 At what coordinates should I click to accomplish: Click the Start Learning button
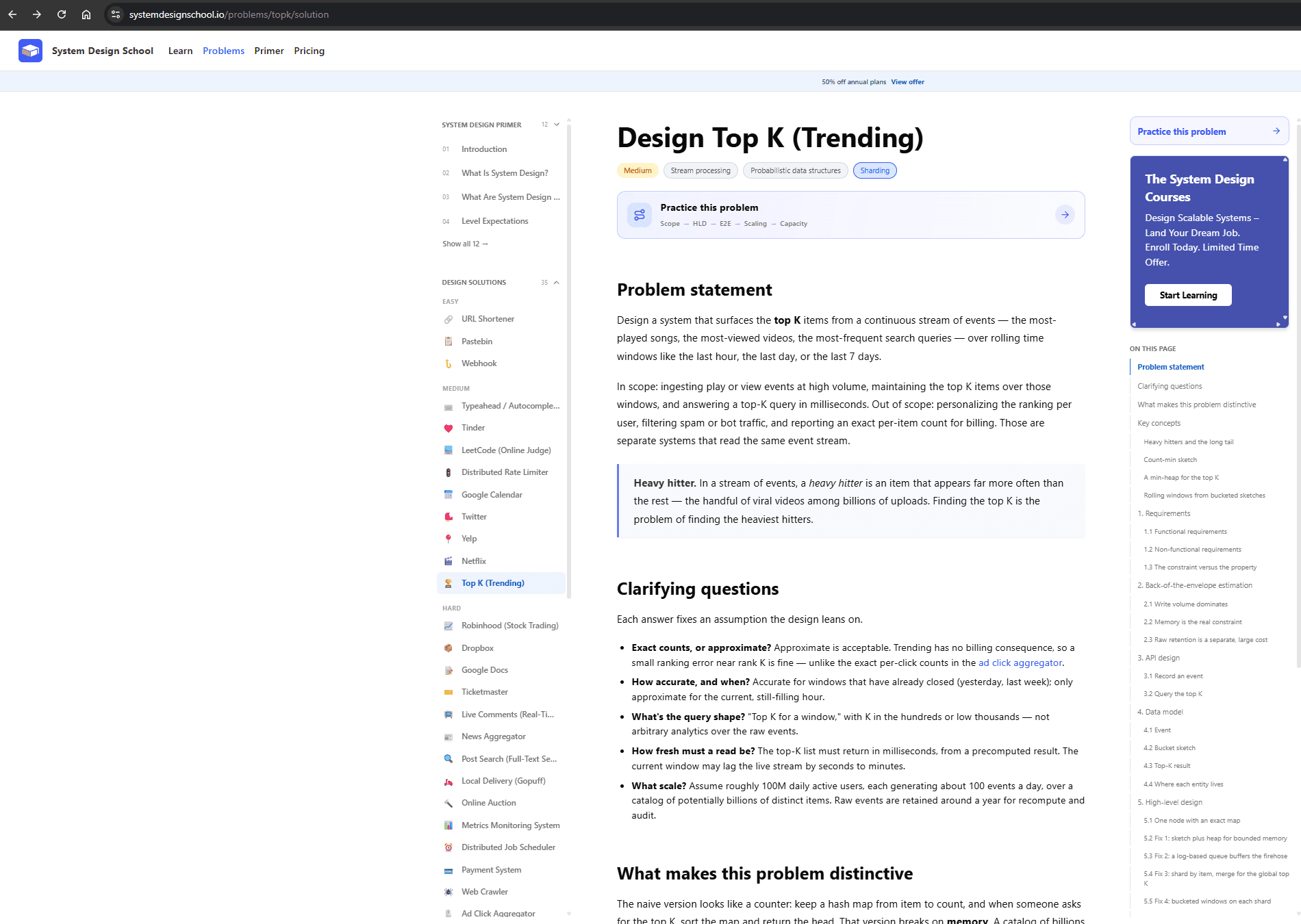pyautogui.click(x=1188, y=295)
